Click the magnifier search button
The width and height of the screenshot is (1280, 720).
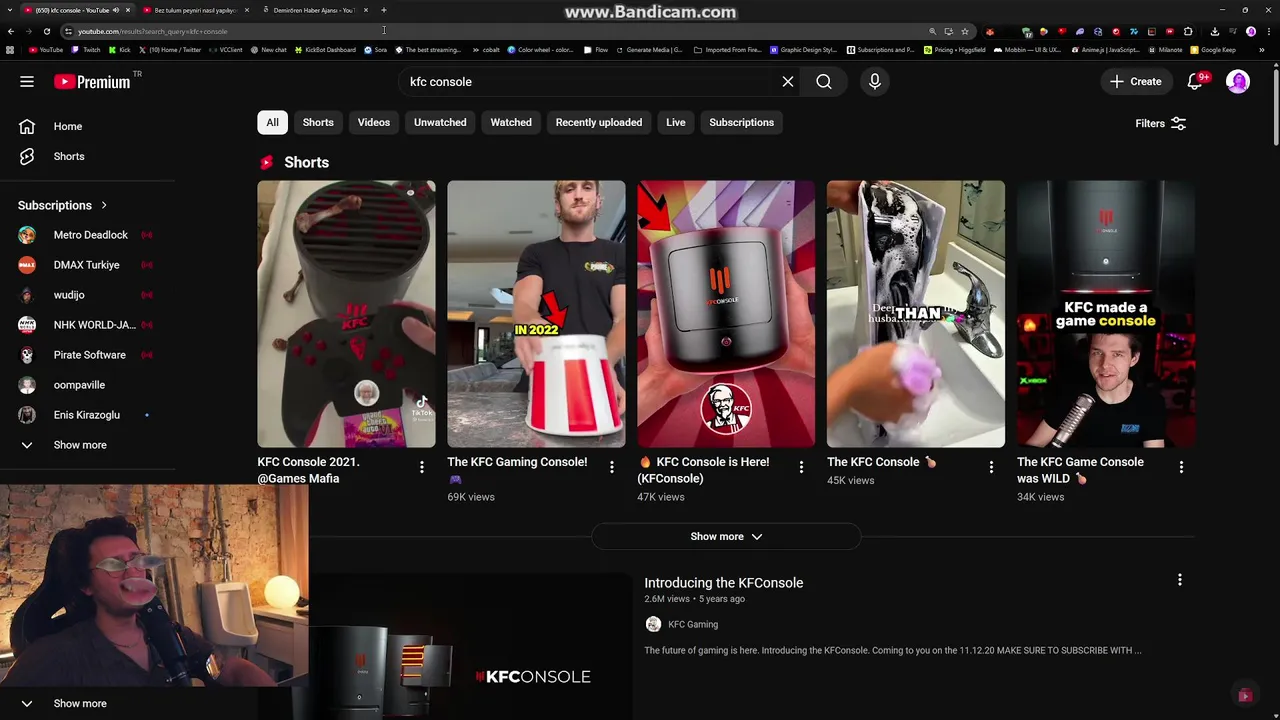(x=824, y=82)
